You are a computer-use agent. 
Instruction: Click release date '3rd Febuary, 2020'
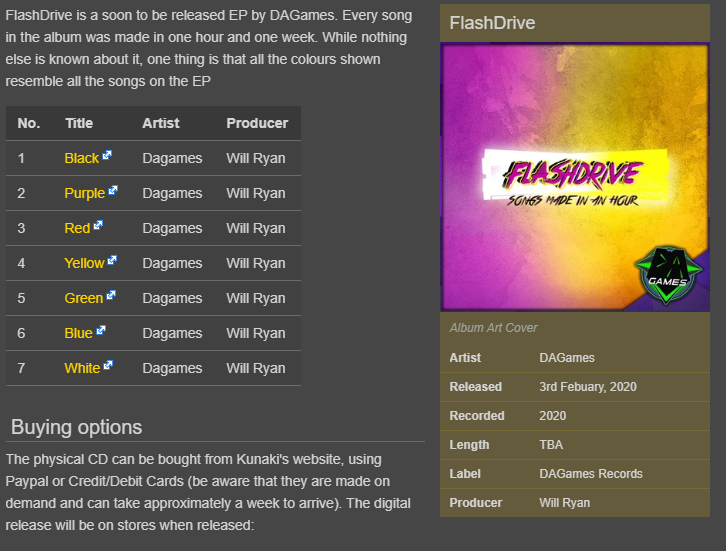tap(588, 387)
